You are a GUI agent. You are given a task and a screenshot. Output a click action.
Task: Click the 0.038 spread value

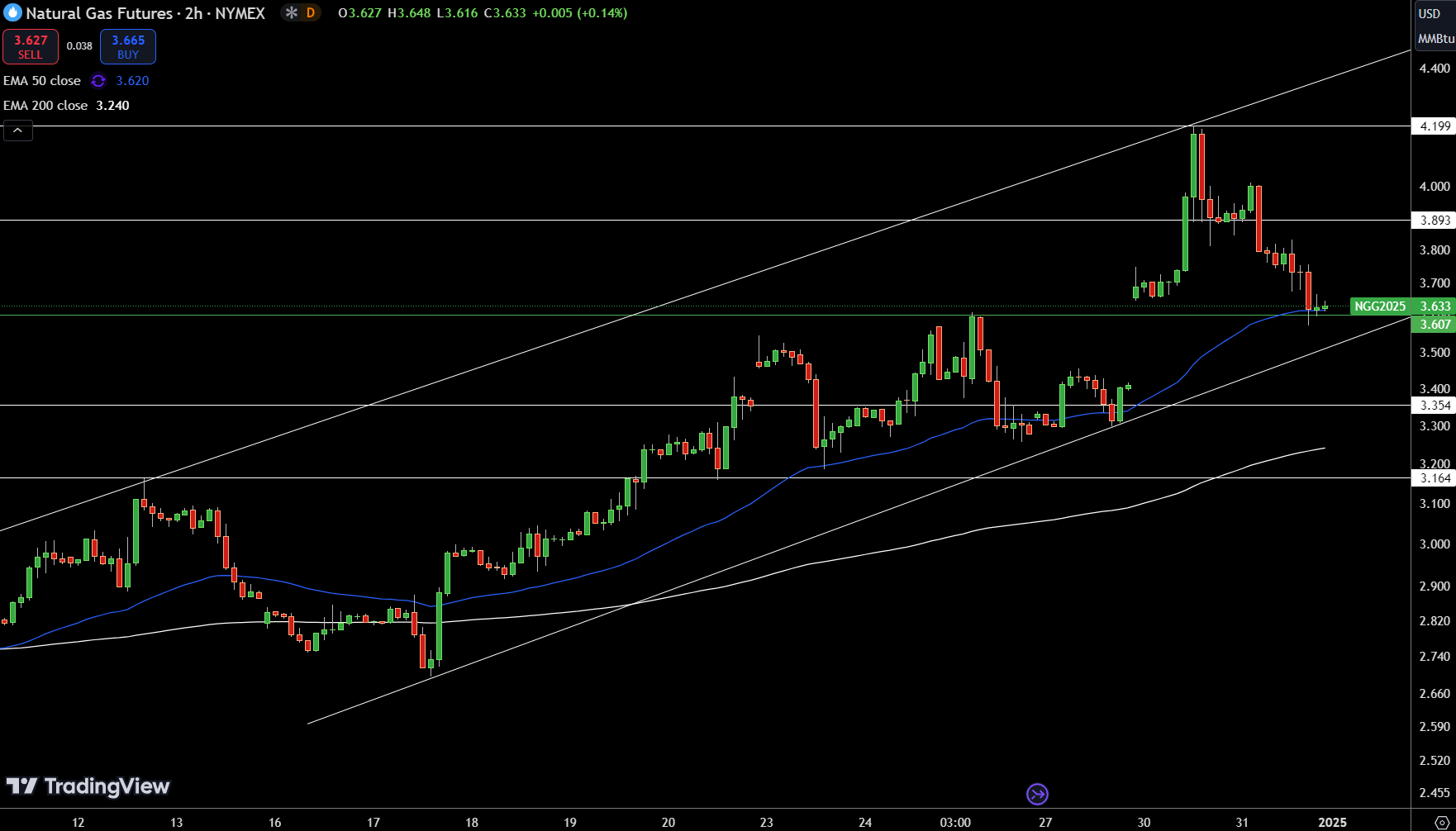click(x=79, y=46)
